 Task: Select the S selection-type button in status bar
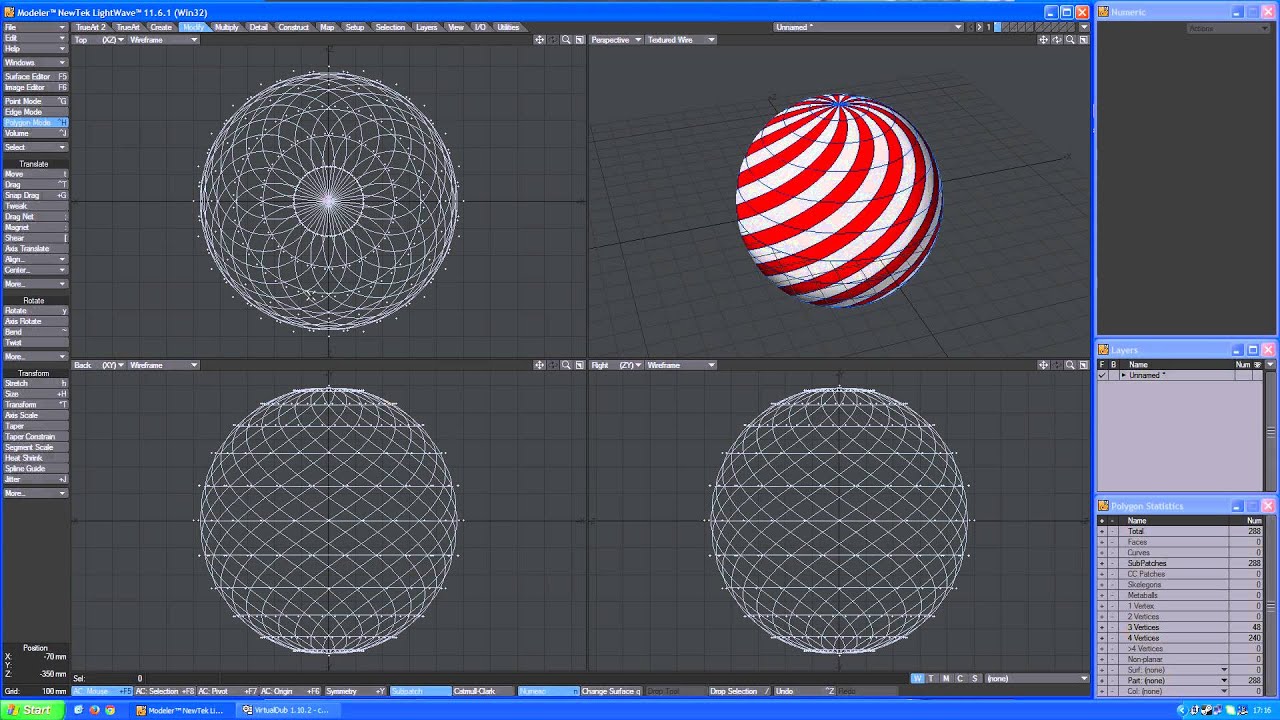[x=975, y=678]
